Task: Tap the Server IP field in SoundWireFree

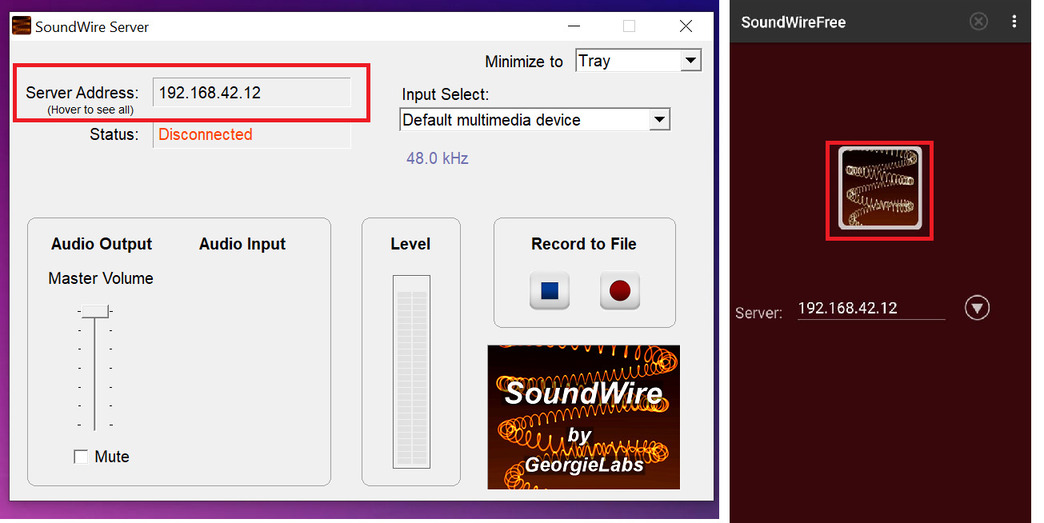Action: (x=871, y=308)
